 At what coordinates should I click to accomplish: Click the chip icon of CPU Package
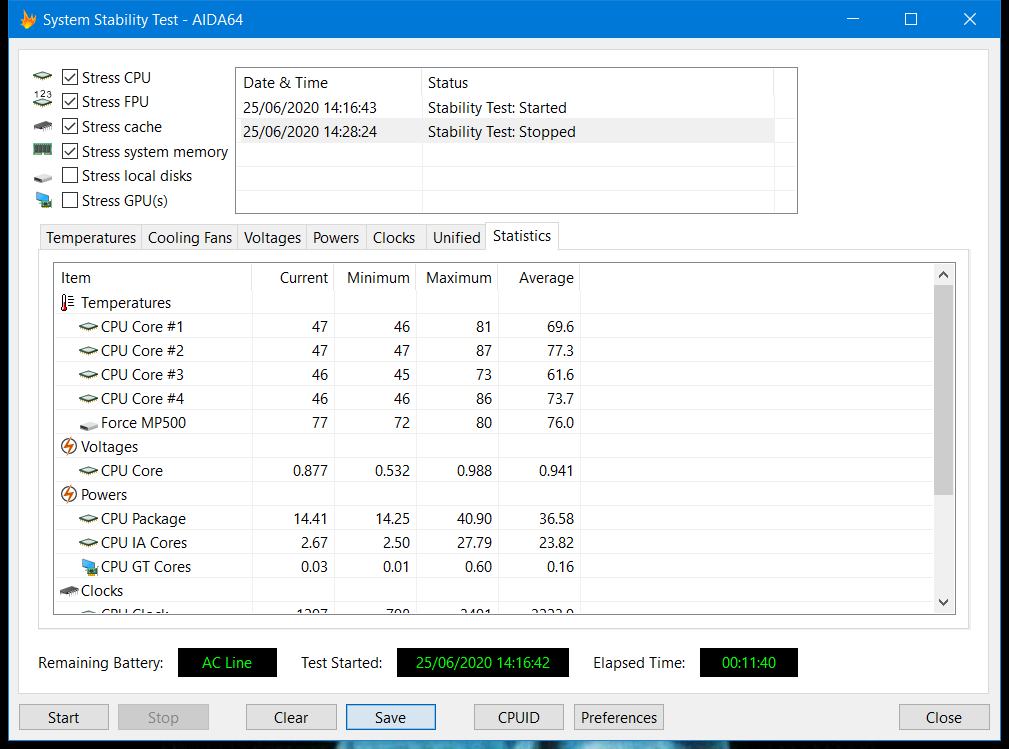click(x=88, y=519)
